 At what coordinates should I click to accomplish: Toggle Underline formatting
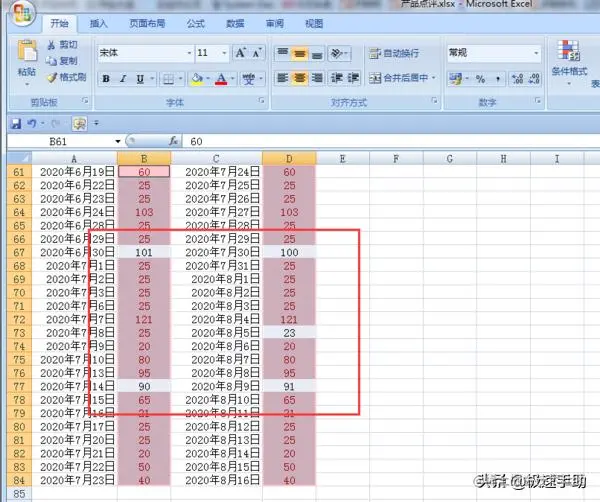(140, 79)
